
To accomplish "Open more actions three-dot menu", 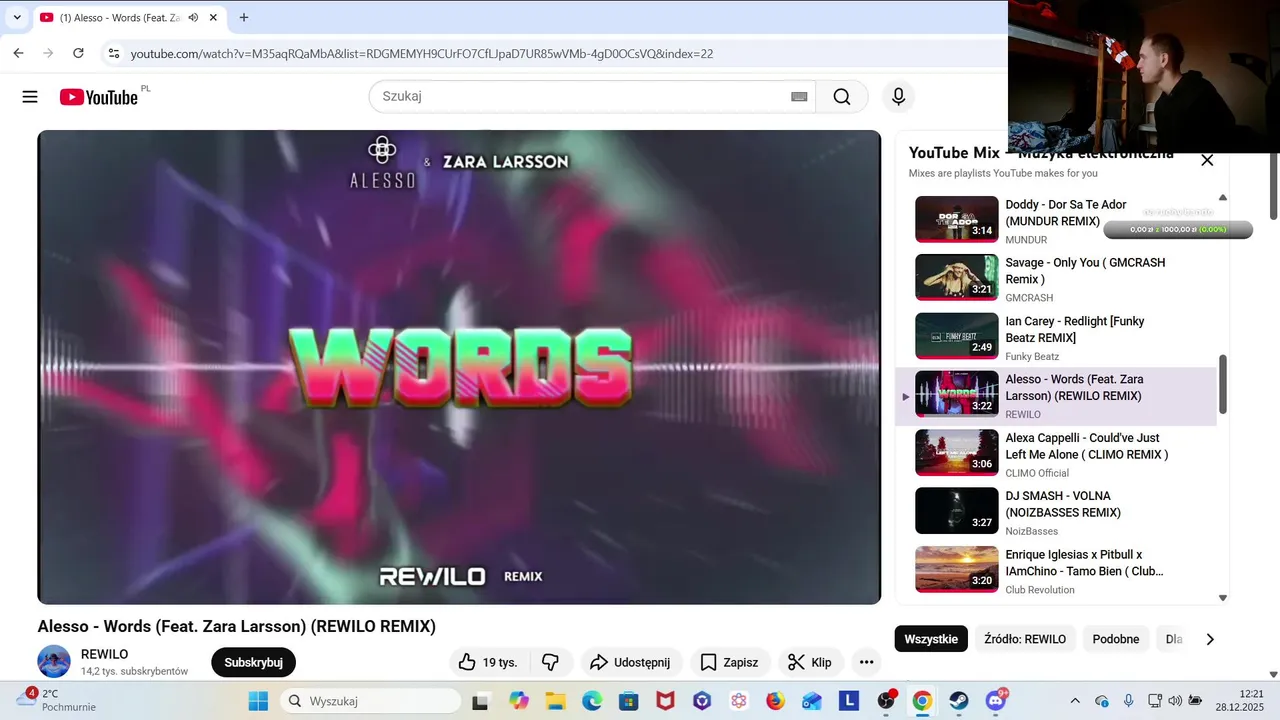I will click(866, 662).
